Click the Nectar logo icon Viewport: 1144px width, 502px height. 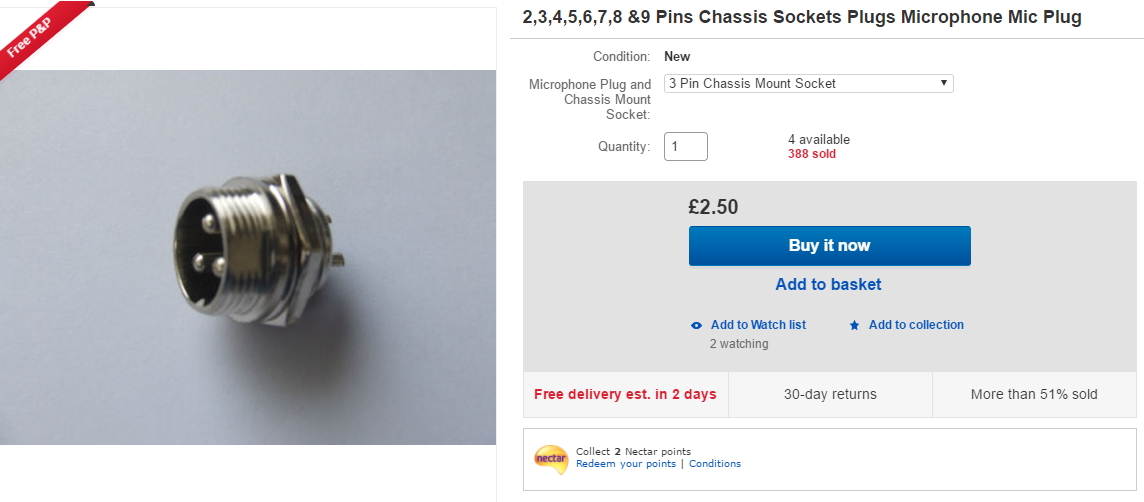click(551, 458)
